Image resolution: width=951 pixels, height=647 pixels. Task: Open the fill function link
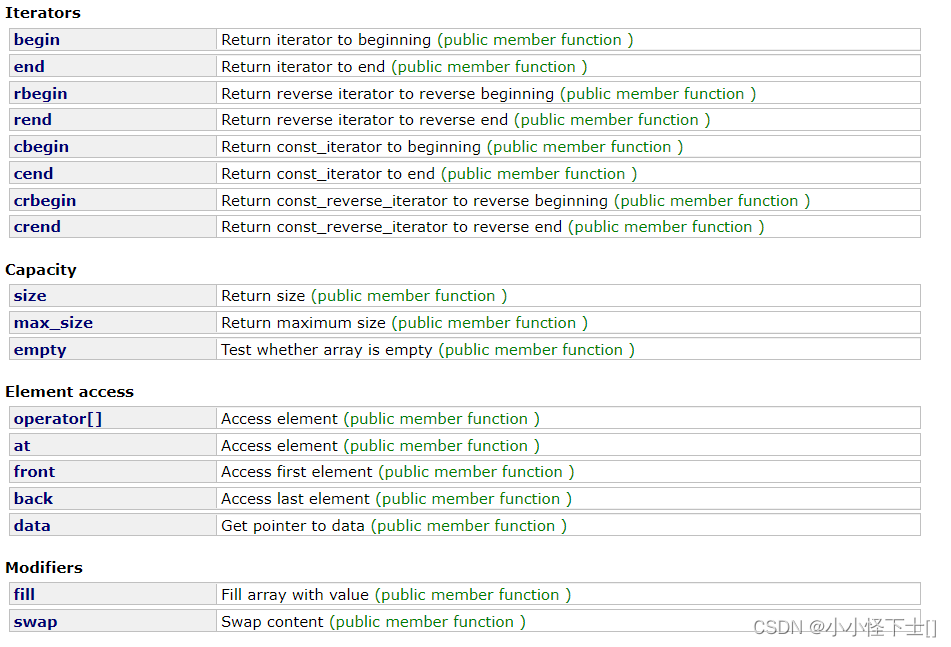(x=24, y=595)
